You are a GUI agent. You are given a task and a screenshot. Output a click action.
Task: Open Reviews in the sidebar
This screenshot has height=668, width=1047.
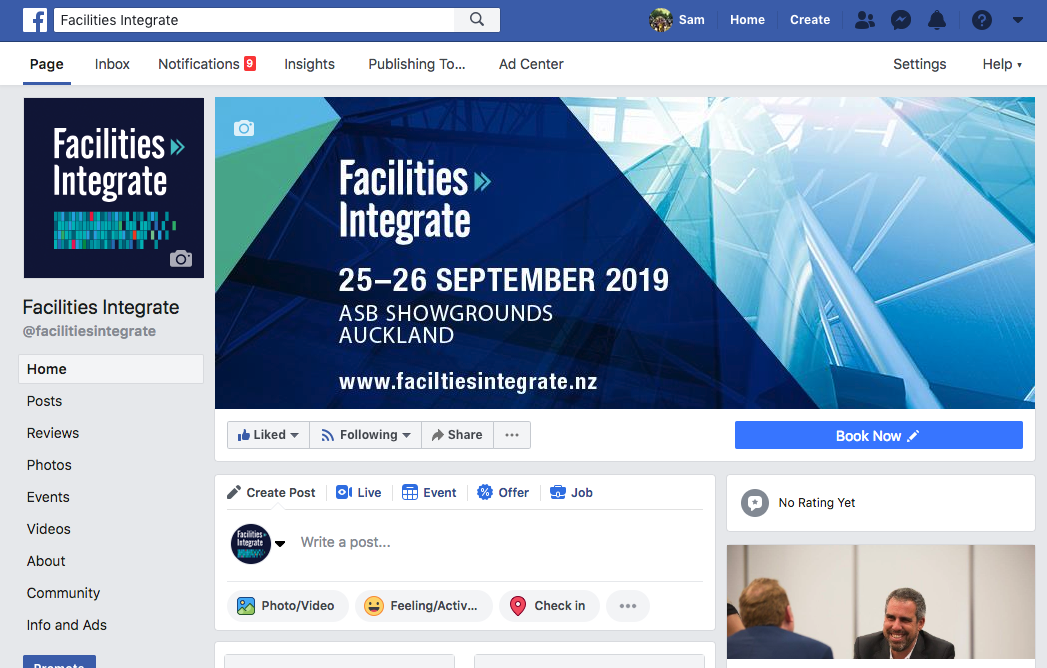[x=53, y=433]
